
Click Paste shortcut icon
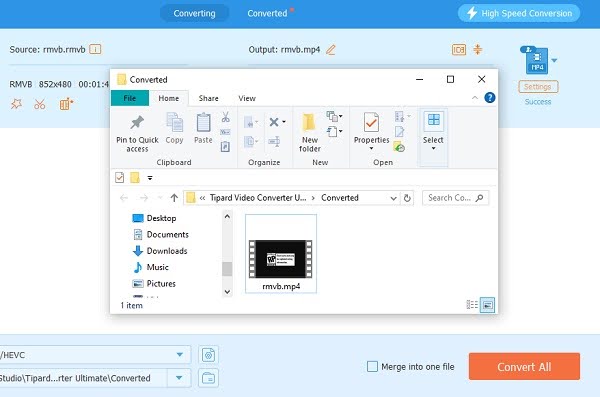225,146
